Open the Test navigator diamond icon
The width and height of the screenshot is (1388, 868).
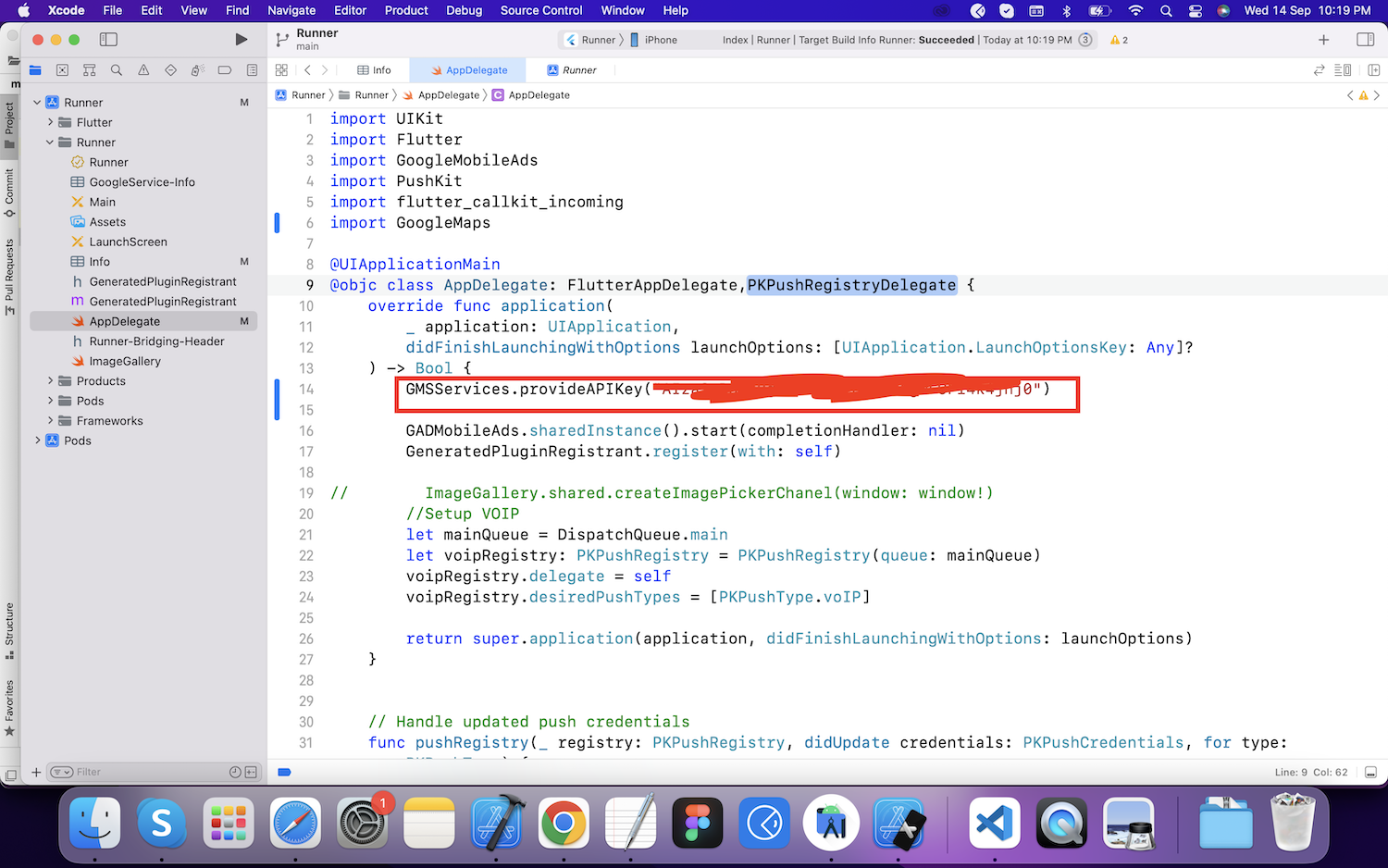[x=170, y=70]
